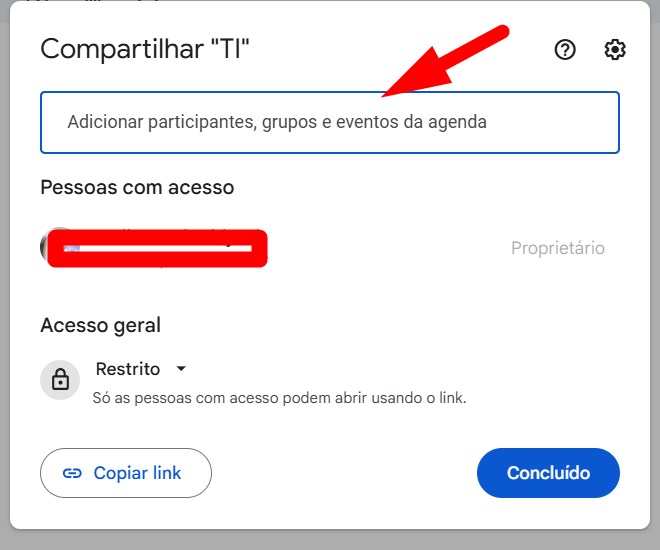The image size is (660, 550).
Task: Click the red arrow annotation
Action: [x=450, y=62]
